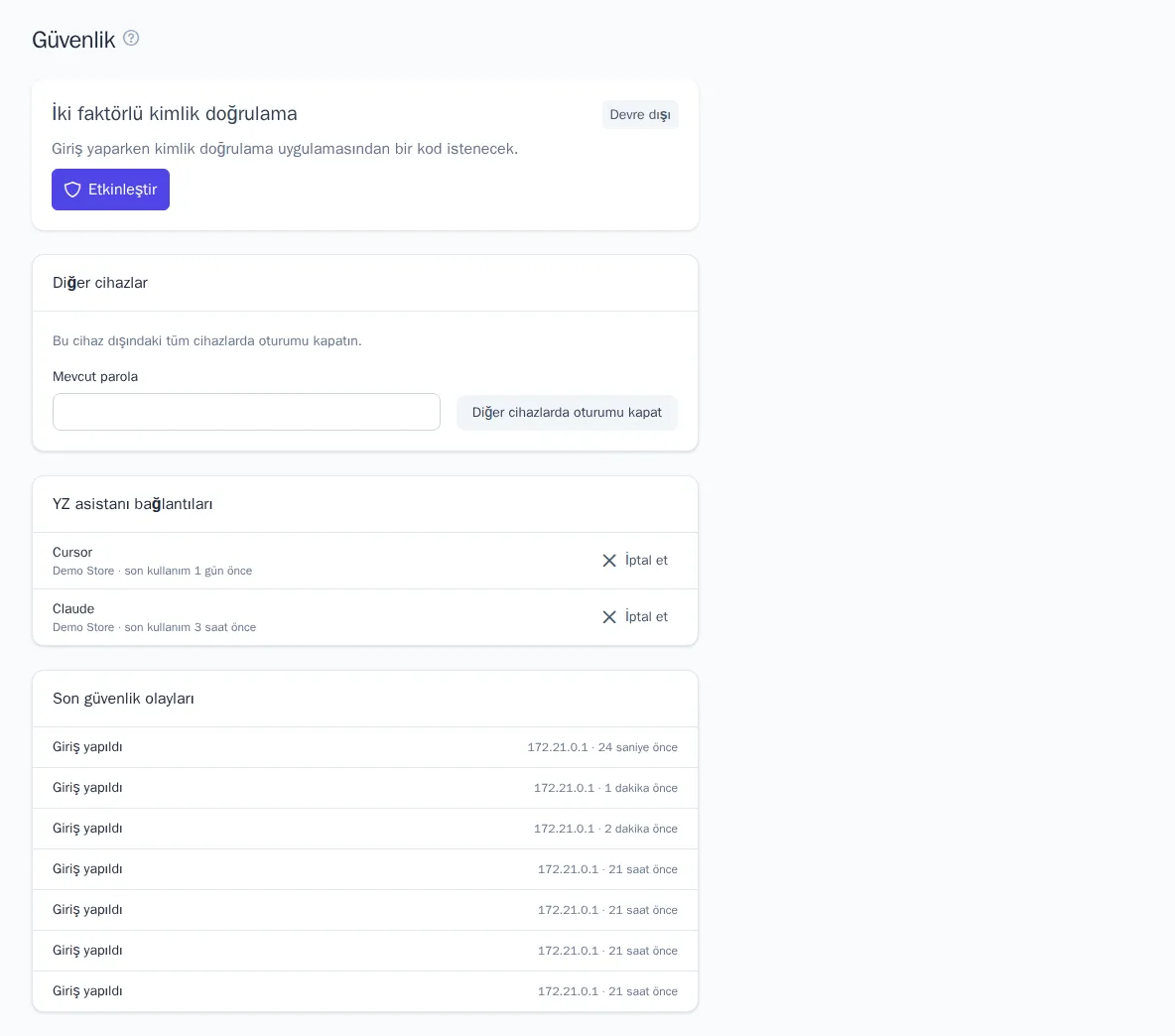The width and height of the screenshot is (1175, 1036).
Task: Click Diğer cihazlarda oturumu kapat button
Action: point(568,413)
